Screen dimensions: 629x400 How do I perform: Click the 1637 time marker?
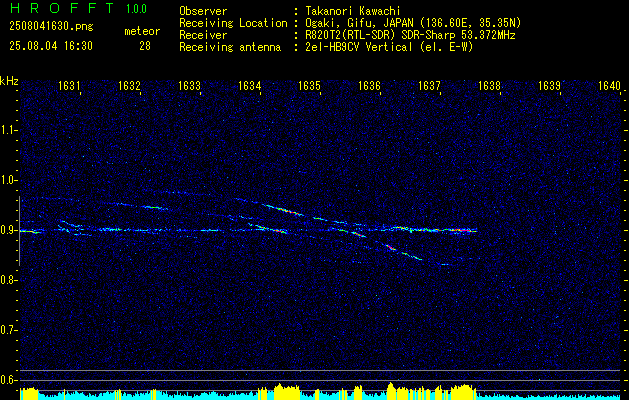pyautogui.click(x=429, y=86)
